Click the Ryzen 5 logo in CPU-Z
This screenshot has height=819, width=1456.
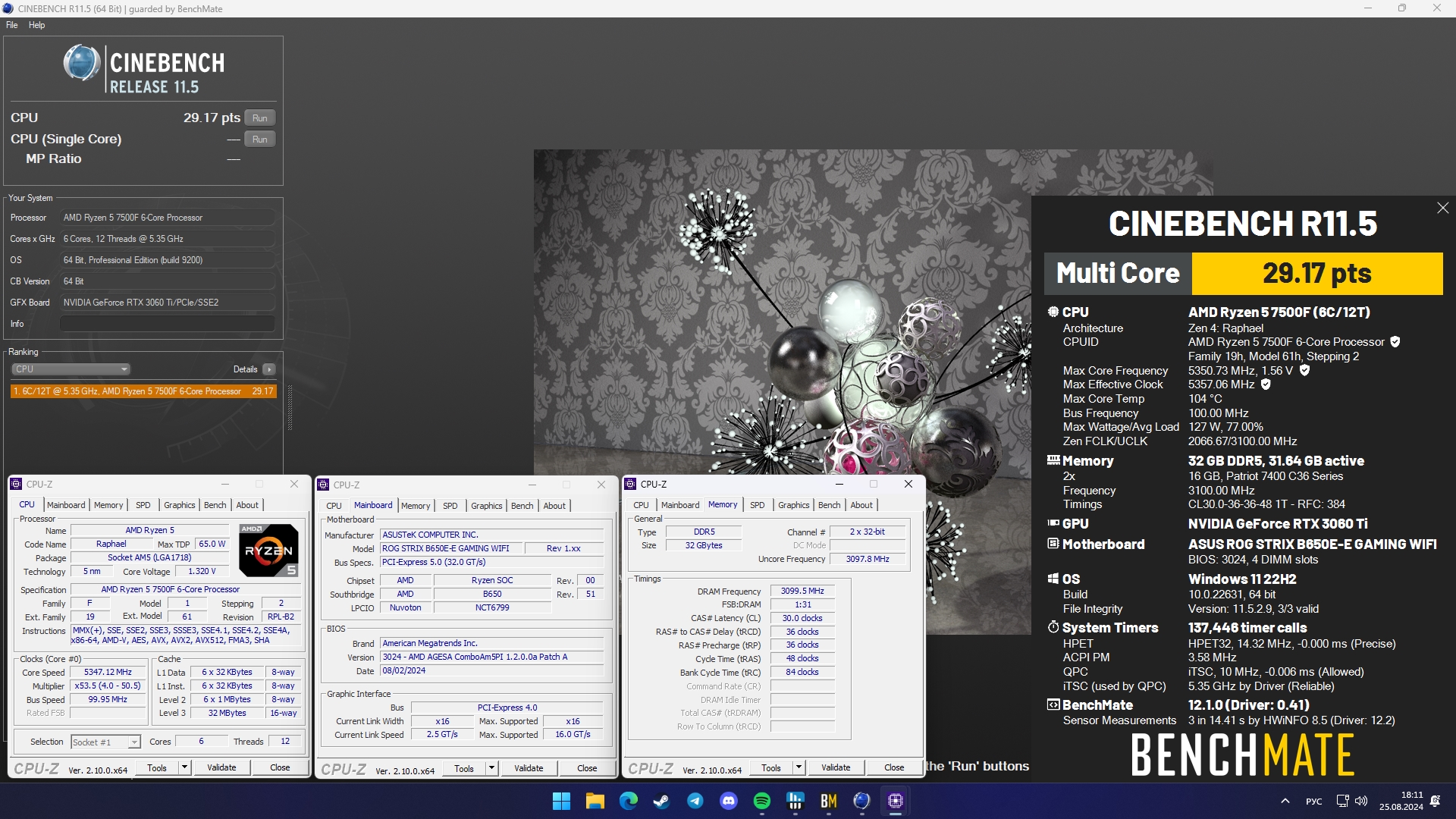point(268,550)
